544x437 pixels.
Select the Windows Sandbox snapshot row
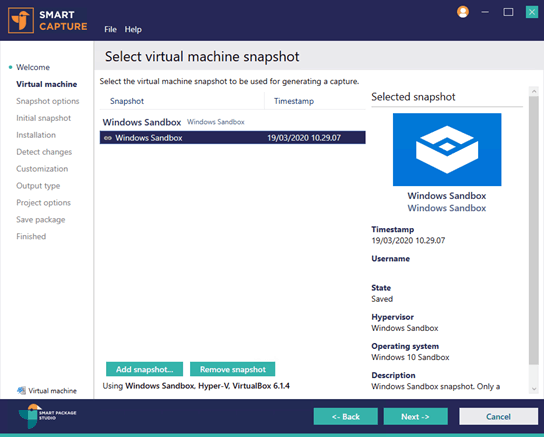232,138
